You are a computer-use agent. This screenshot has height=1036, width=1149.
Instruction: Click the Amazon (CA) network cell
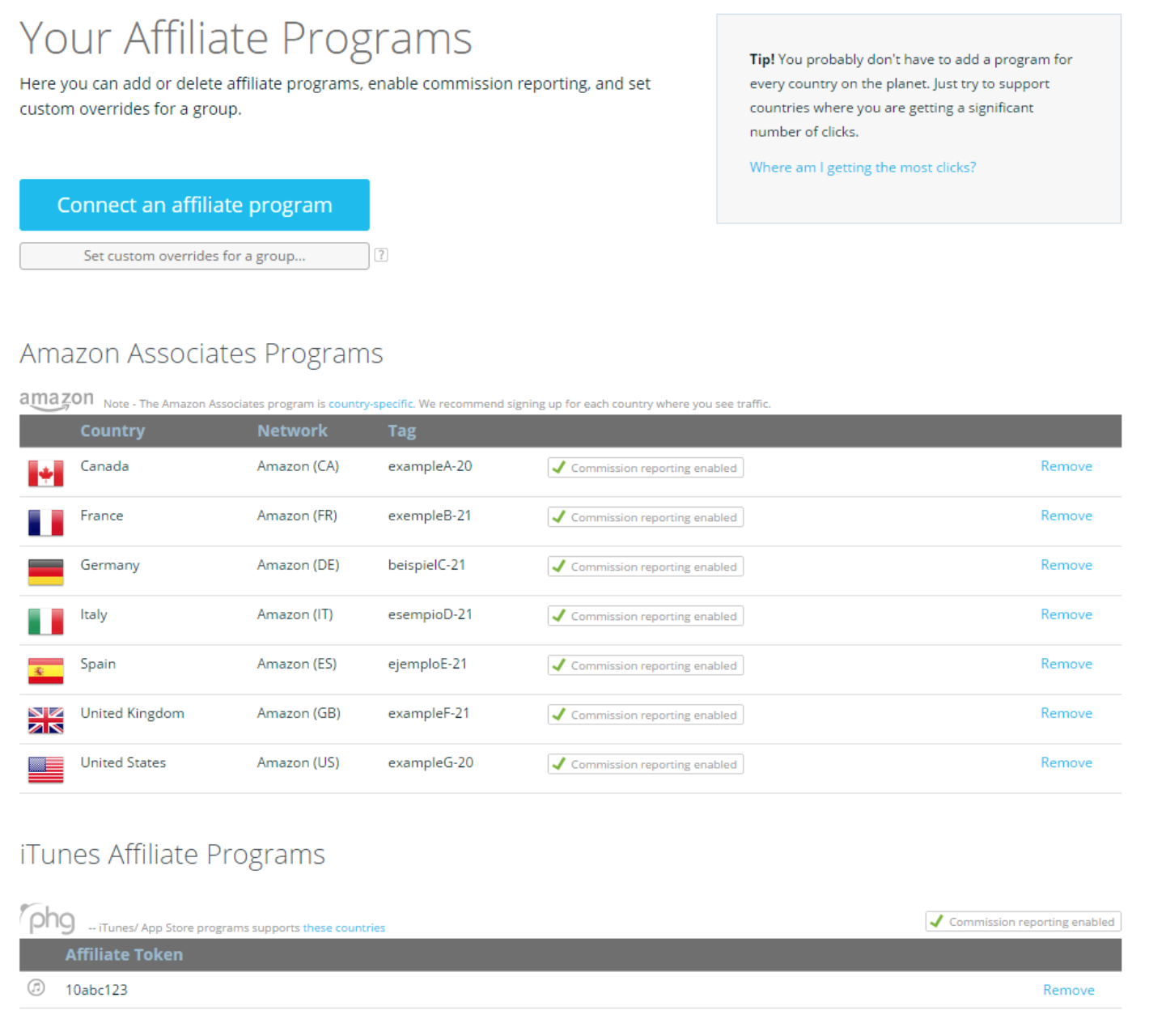298,466
